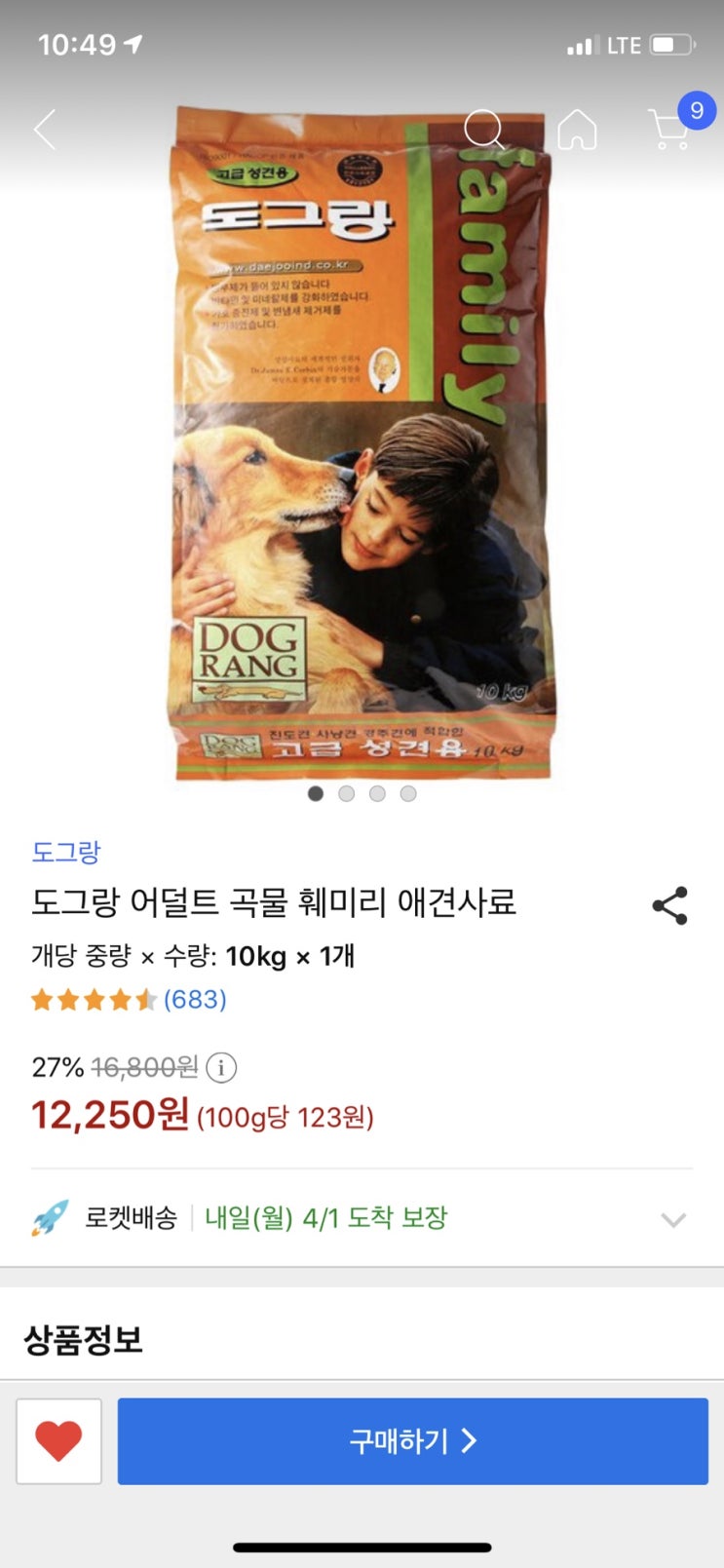Viewport: 724px width, 1568px height.
Task: Open search with magnifier icon
Action: tap(484, 129)
